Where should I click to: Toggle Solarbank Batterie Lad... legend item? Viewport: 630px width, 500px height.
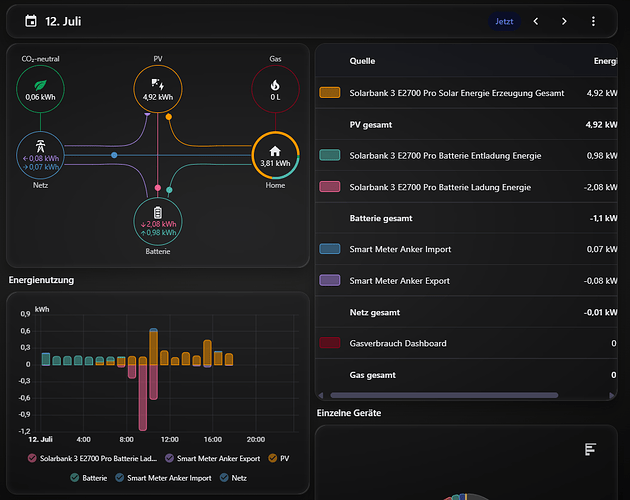92,458
